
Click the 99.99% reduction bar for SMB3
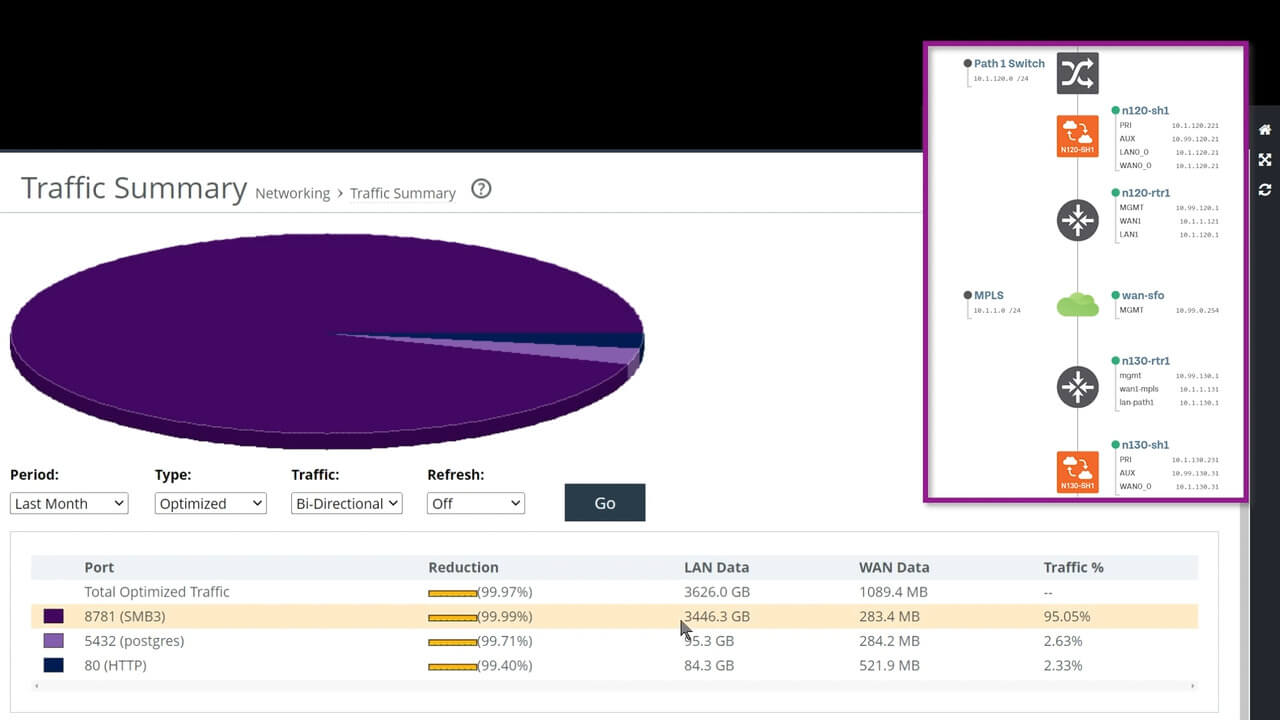pos(452,617)
